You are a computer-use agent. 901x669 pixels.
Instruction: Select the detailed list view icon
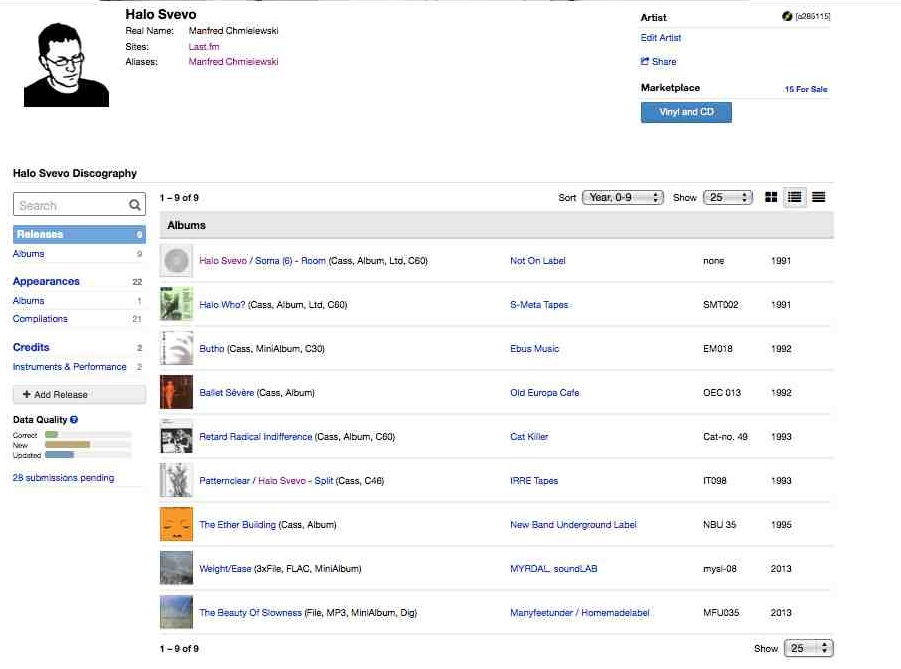click(795, 197)
